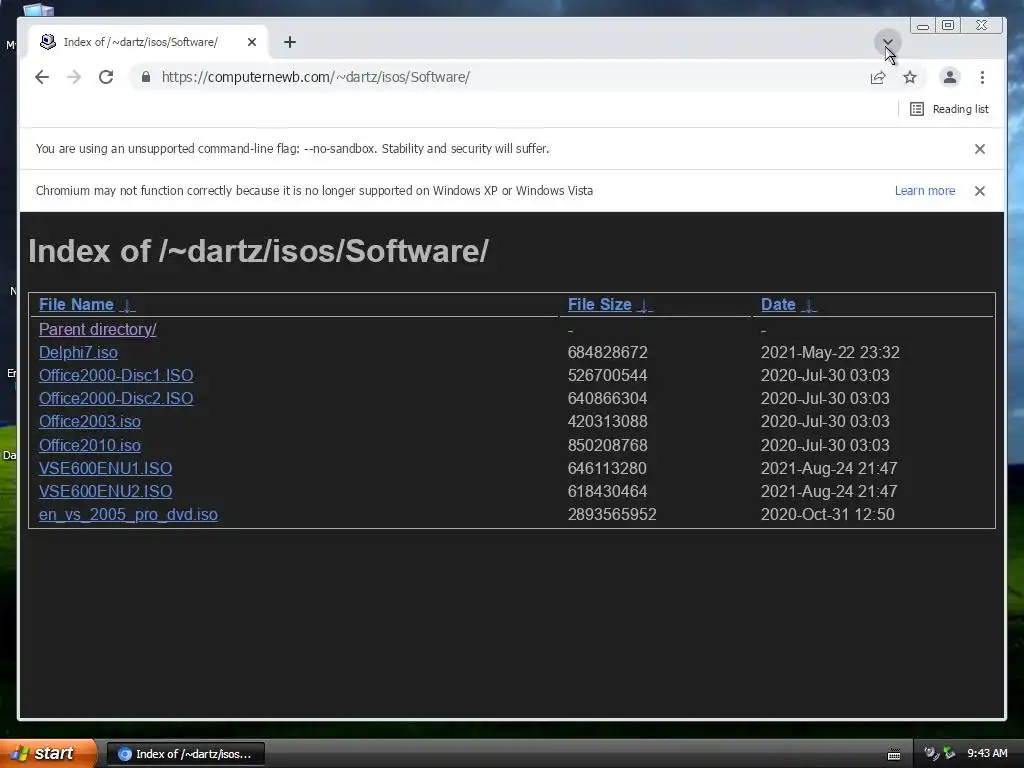Click the Date descending arrow
This screenshot has width=1024, height=768.
click(x=808, y=305)
